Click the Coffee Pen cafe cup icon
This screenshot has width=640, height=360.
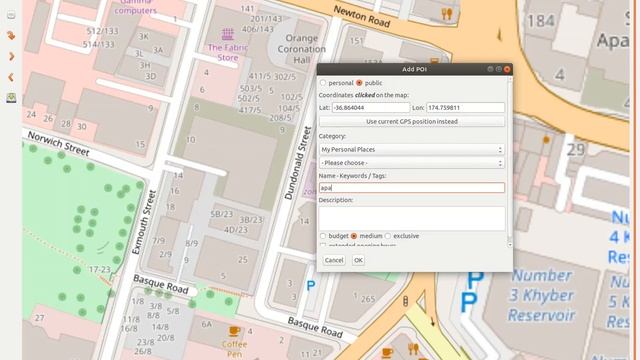point(234,331)
